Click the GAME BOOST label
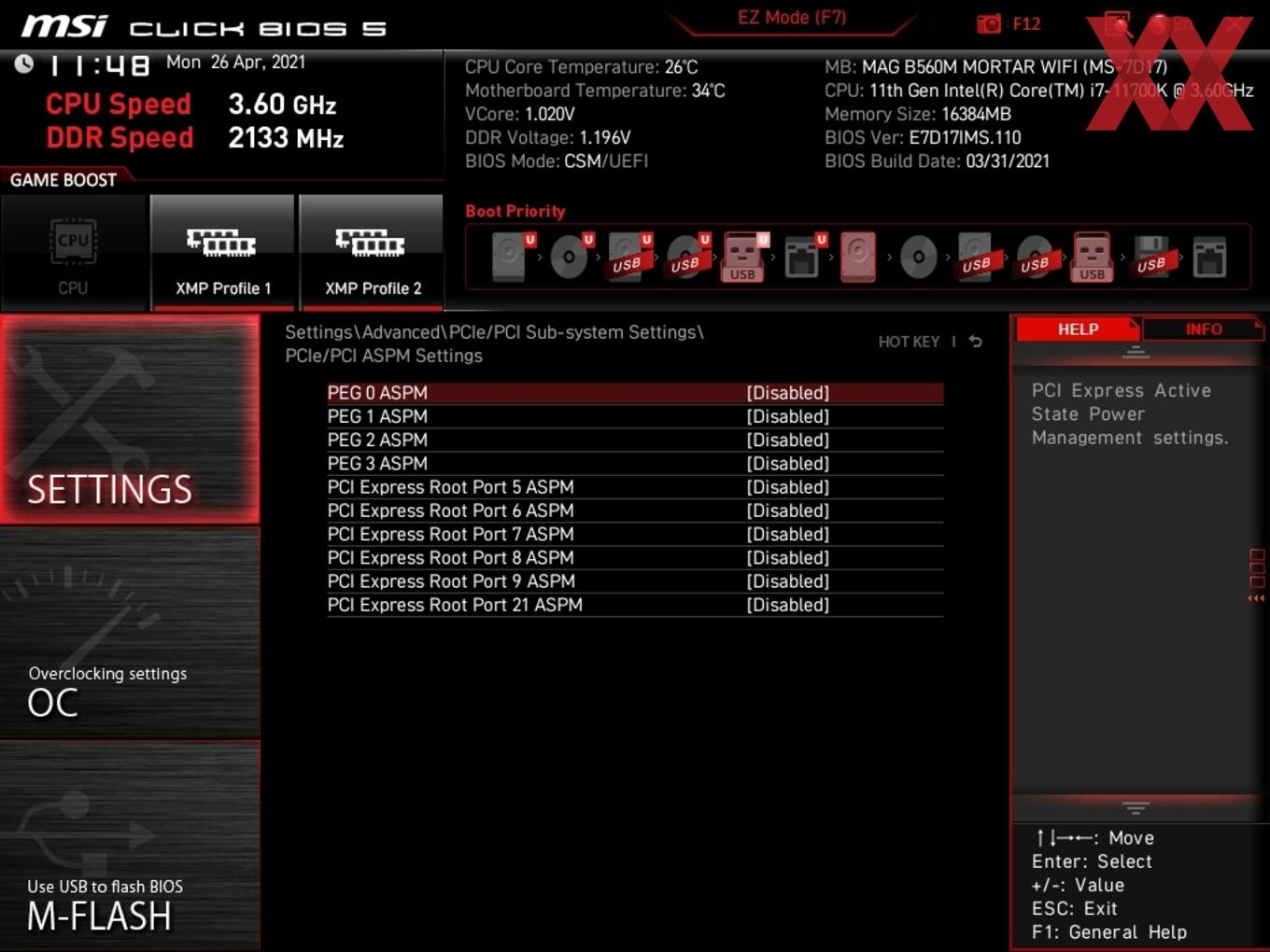Screen dimensions: 1270x952 tap(63, 180)
